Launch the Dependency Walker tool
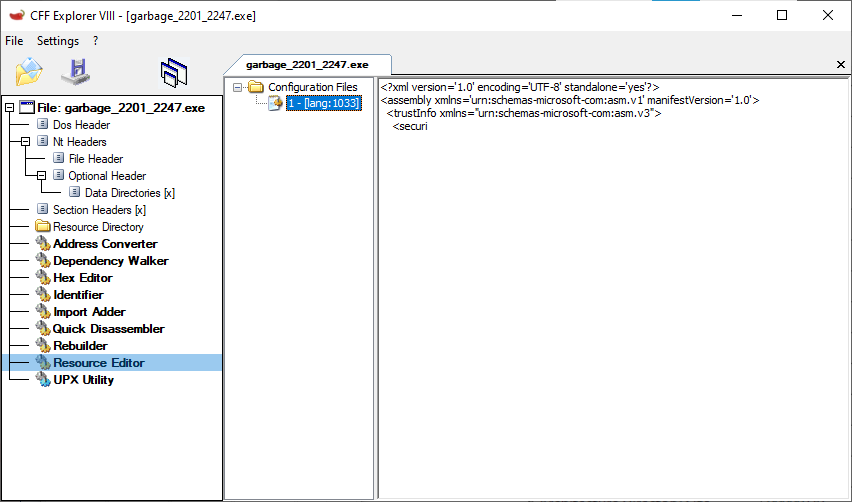This screenshot has height=502, width=852. click(x=110, y=261)
